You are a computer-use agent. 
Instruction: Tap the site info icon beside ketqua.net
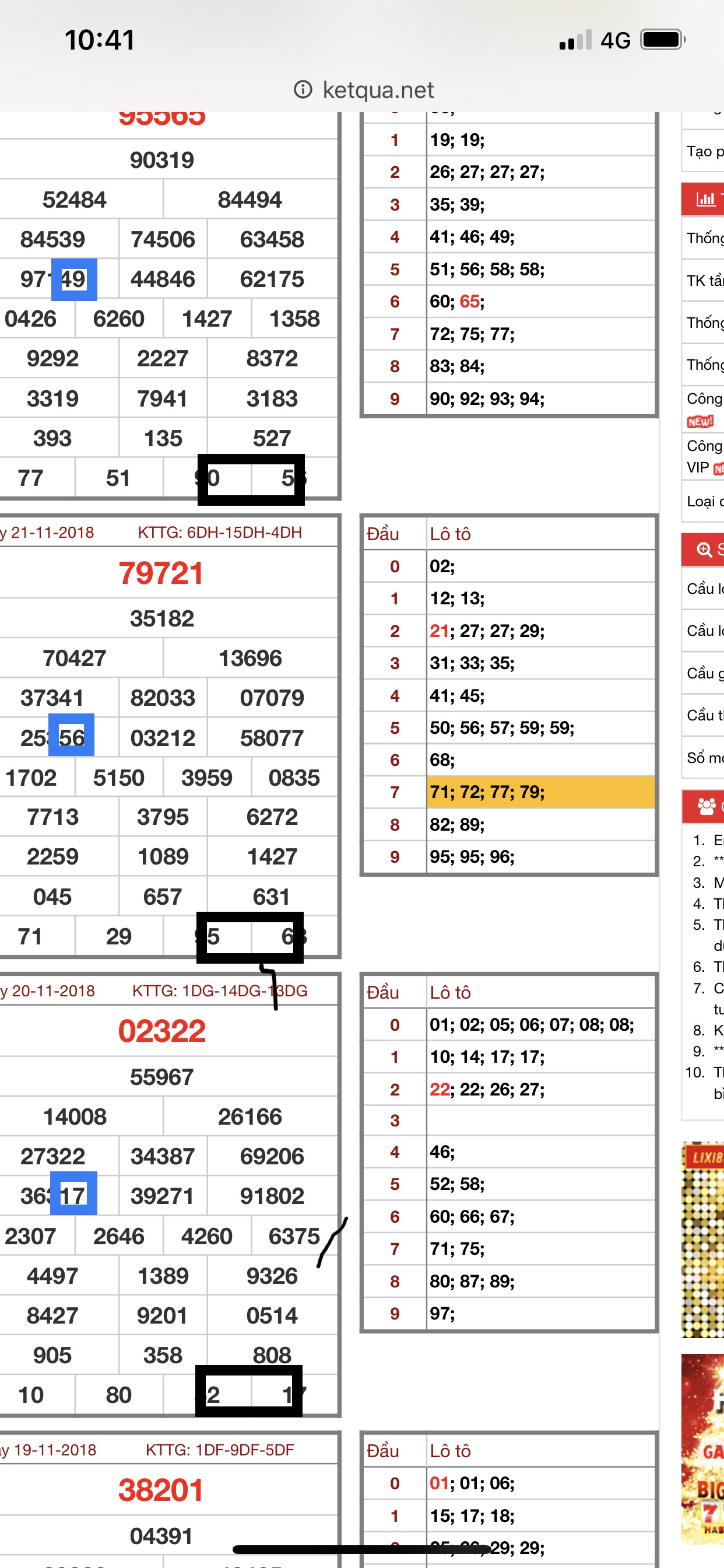(303, 90)
